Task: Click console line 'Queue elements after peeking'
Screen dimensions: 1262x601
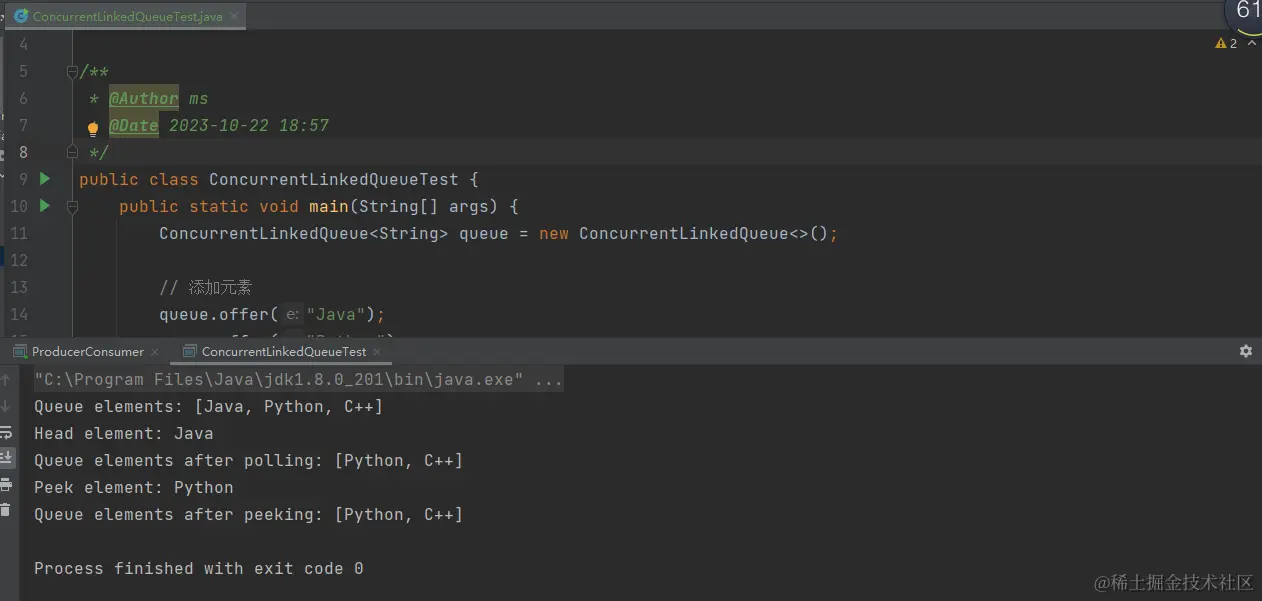Action: (249, 515)
